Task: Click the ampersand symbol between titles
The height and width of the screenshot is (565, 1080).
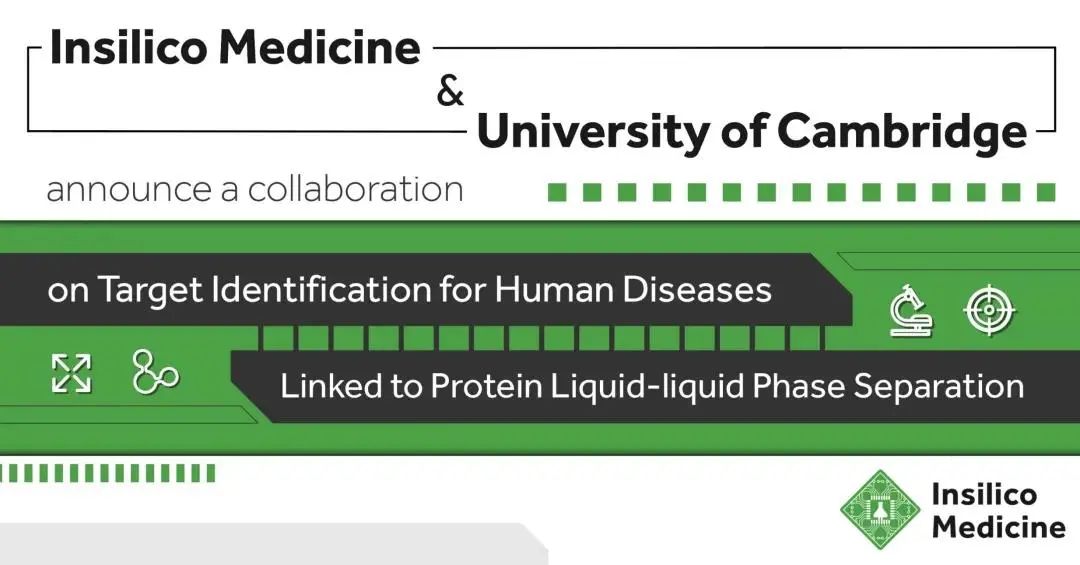Action: 451,92
